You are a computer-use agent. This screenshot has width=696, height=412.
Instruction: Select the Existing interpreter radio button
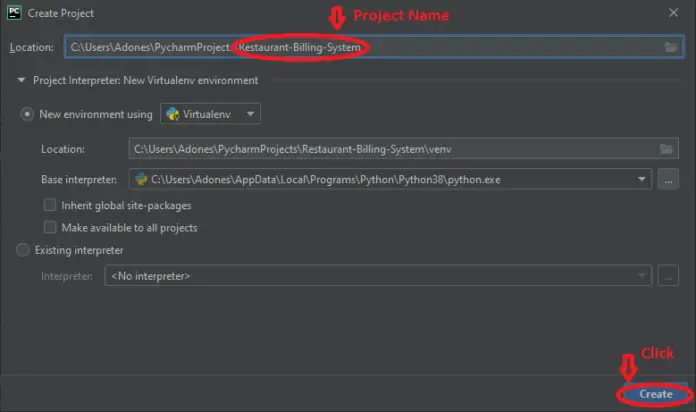(x=23, y=250)
